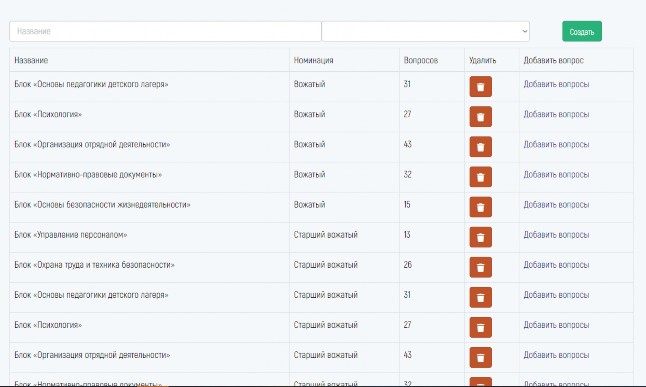This screenshot has height=387, width=646.
Task: Add questions to «Управление персоналом» block
Action: coord(556,235)
